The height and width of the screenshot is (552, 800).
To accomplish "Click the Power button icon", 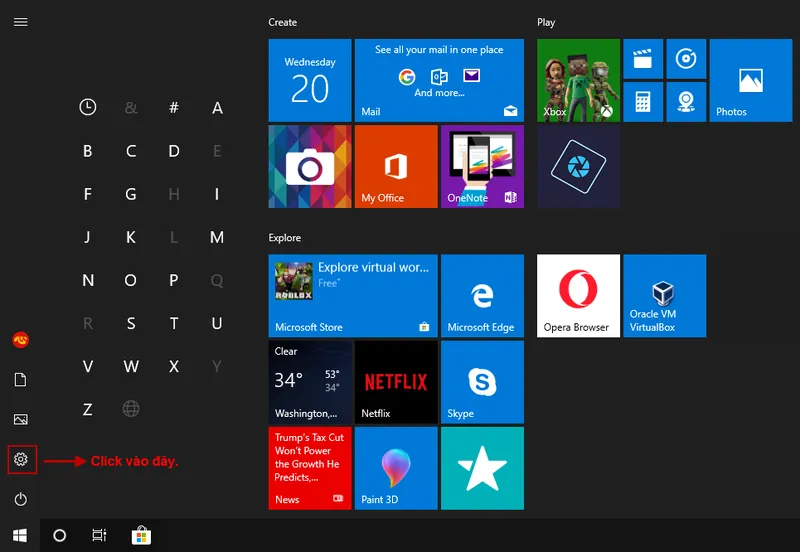I will (21, 499).
